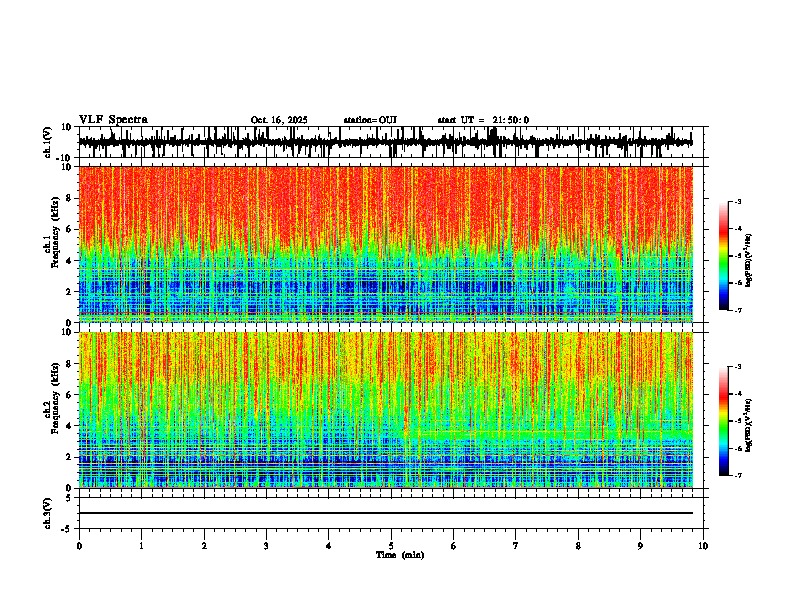Click the '-3' label on ch.1 color bar
This screenshot has width=792, height=612.
coord(738,201)
